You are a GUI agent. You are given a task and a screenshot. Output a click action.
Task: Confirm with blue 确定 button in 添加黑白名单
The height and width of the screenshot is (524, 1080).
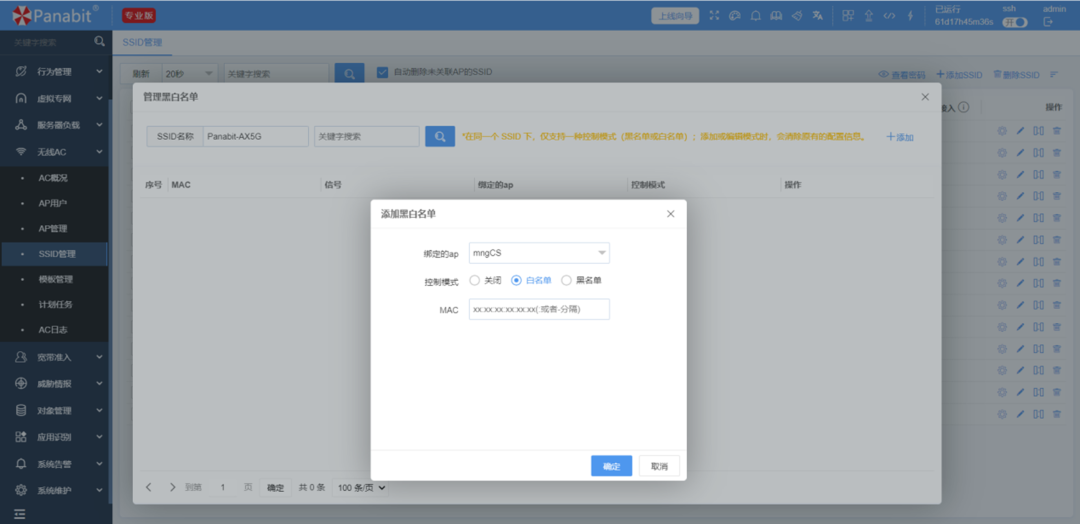[612, 466]
